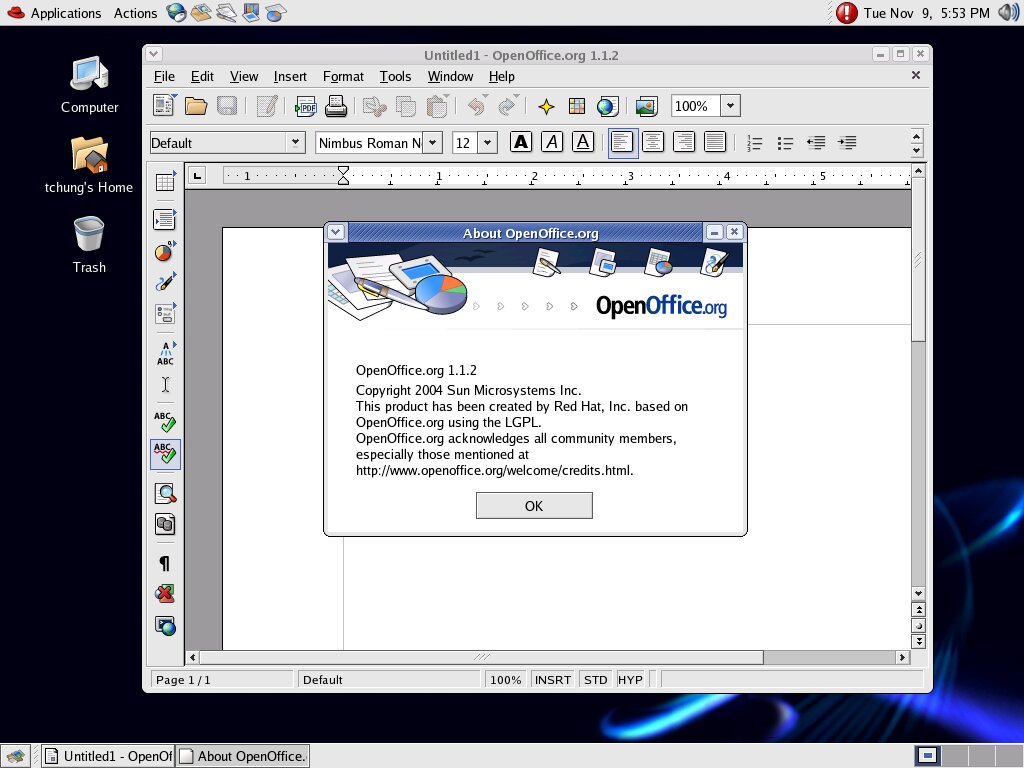1024x768 pixels.
Task: Undo the last action with the Undo arrow
Action: (477, 106)
